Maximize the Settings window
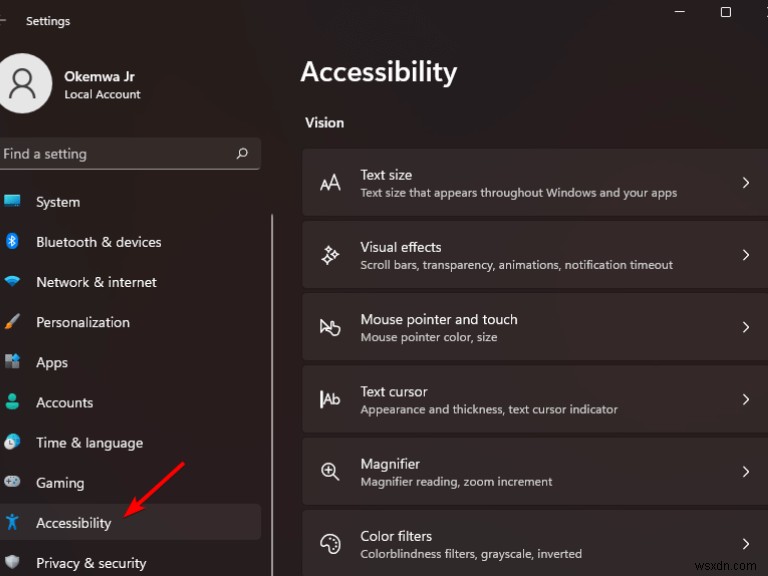 [725, 12]
